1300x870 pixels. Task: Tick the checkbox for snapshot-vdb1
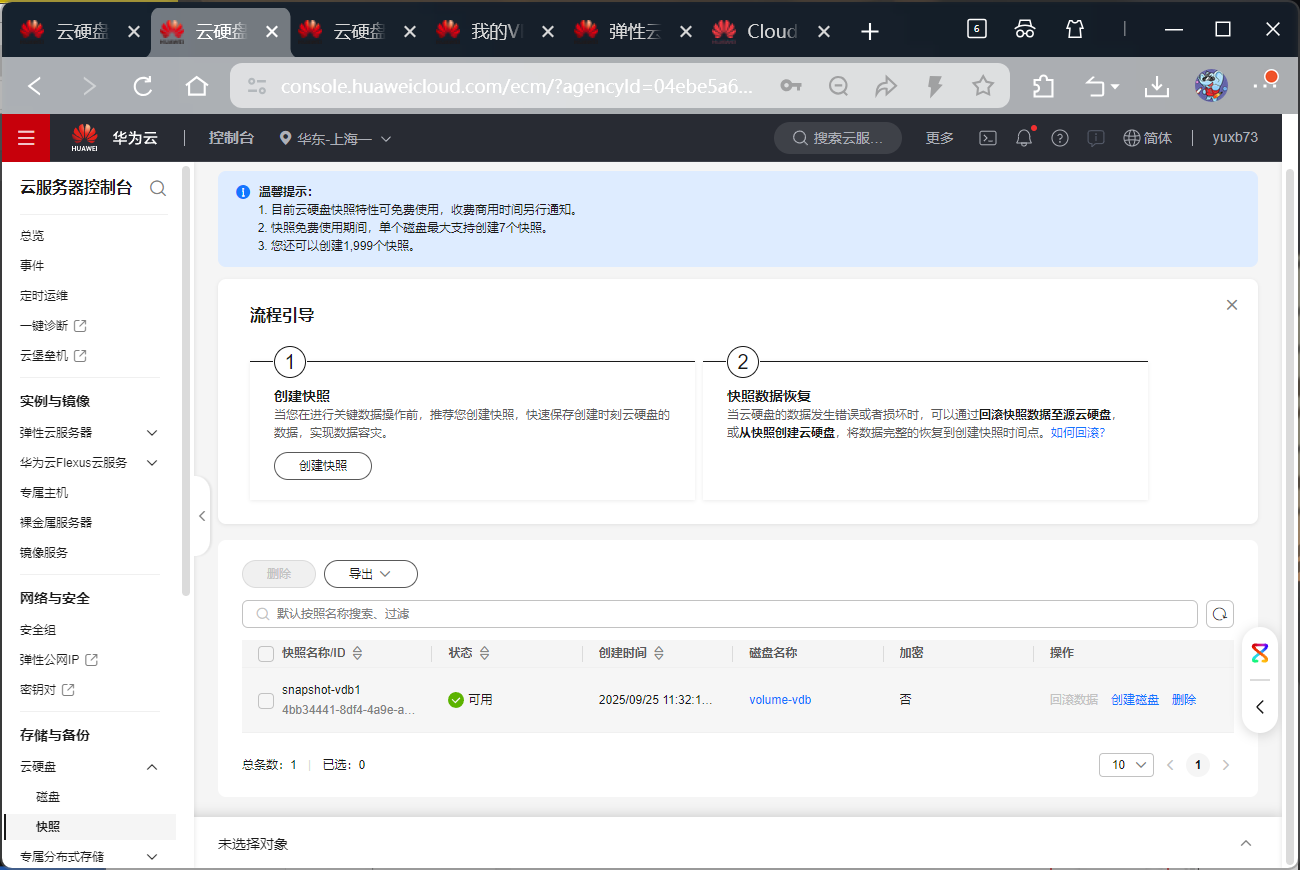coord(266,701)
